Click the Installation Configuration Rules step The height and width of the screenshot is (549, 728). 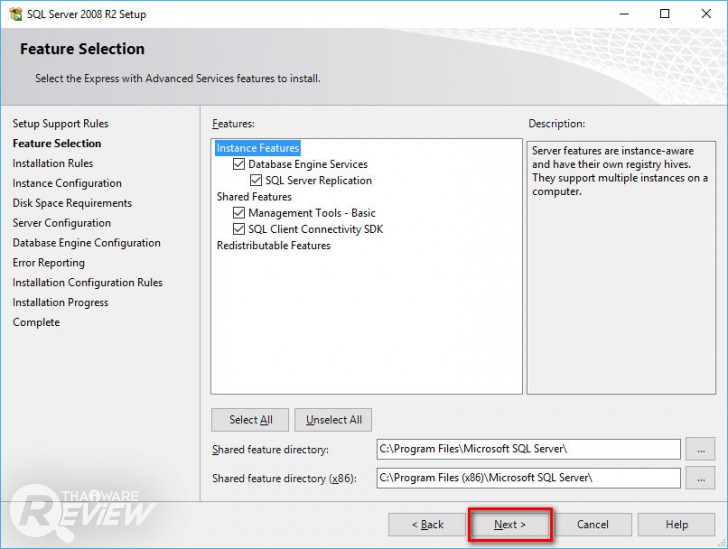tap(87, 283)
